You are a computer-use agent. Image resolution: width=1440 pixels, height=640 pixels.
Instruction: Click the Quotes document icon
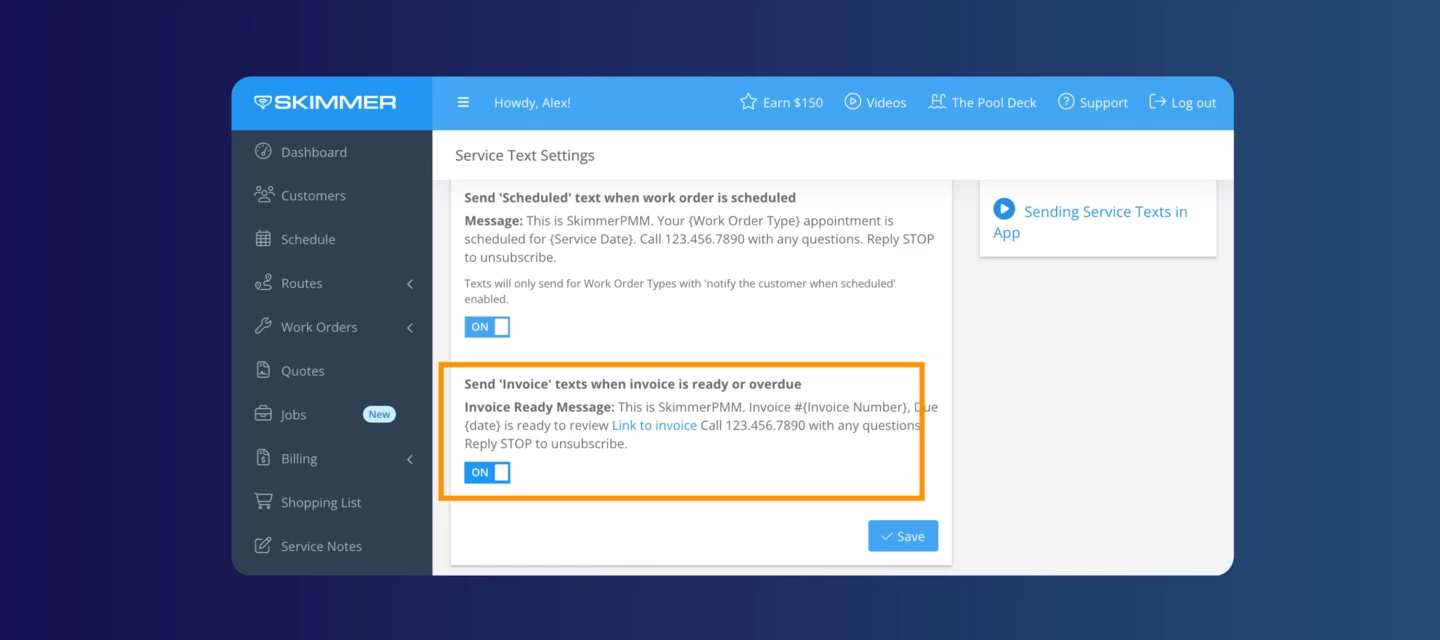pos(263,370)
